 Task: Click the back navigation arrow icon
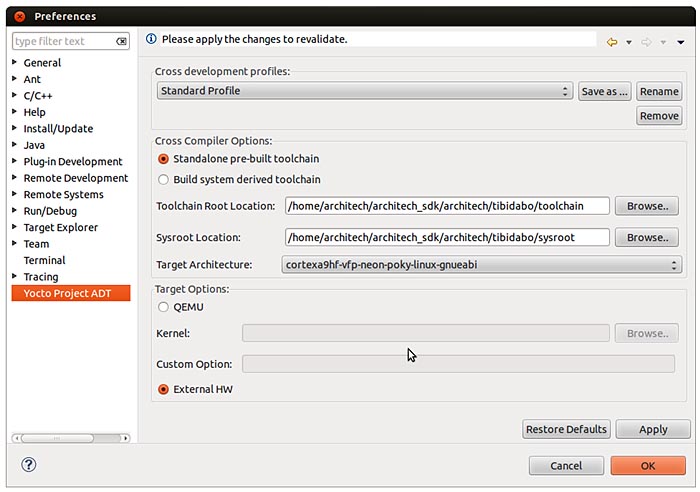click(x=612, y=42)
